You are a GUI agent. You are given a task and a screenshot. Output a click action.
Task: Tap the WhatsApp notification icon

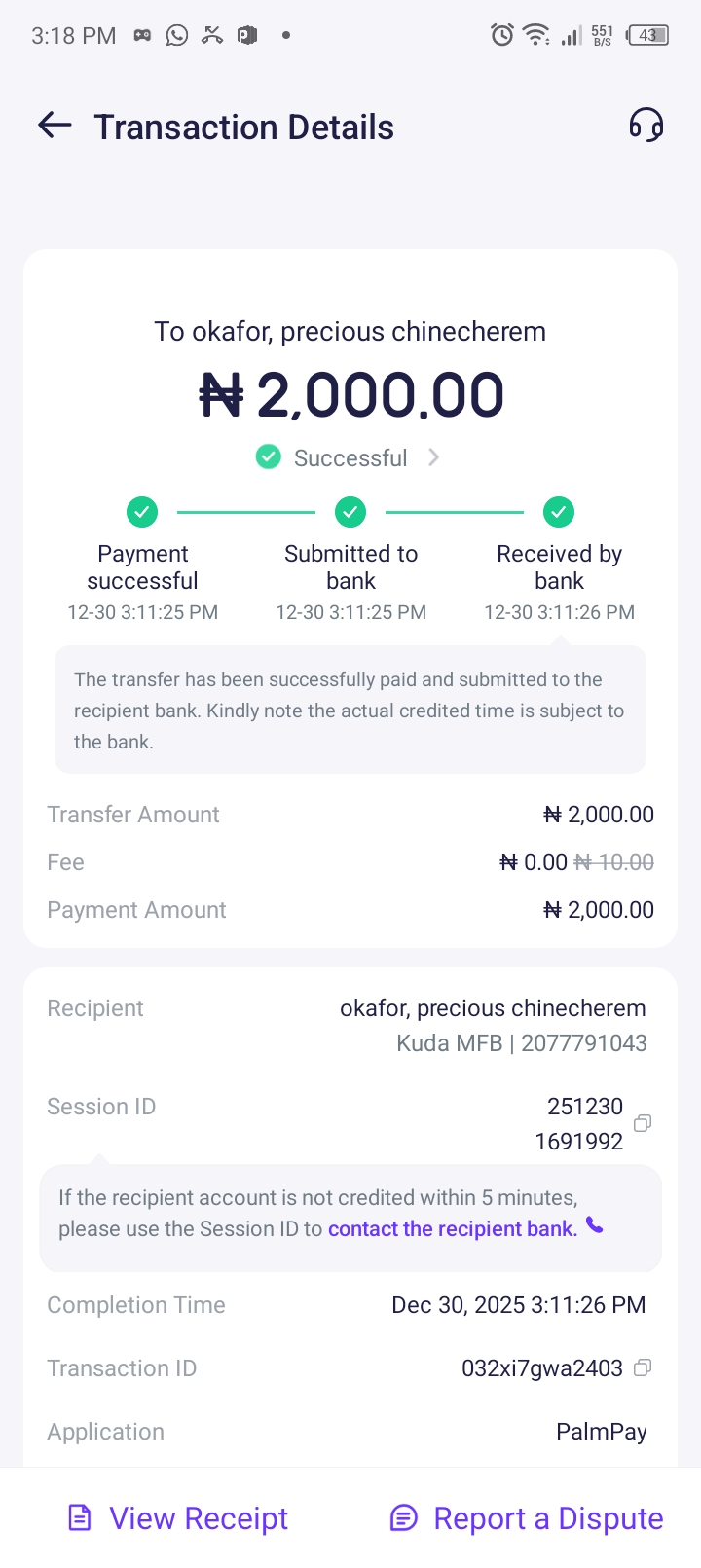(177, 35)
